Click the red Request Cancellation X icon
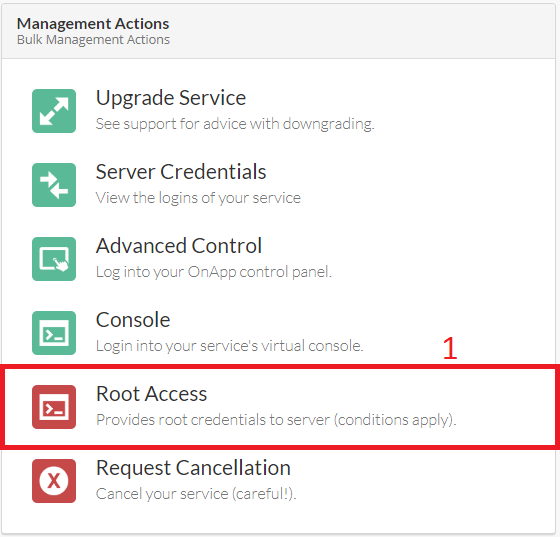 54,481
